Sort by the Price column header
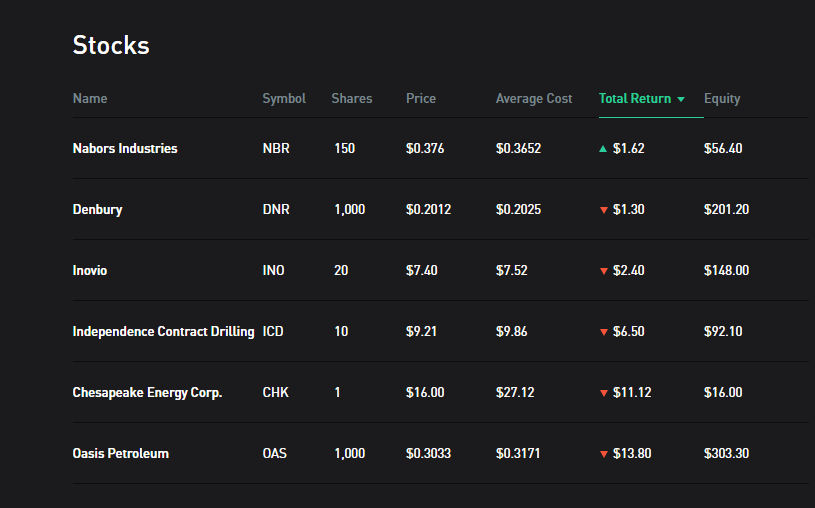 [421, 99]
